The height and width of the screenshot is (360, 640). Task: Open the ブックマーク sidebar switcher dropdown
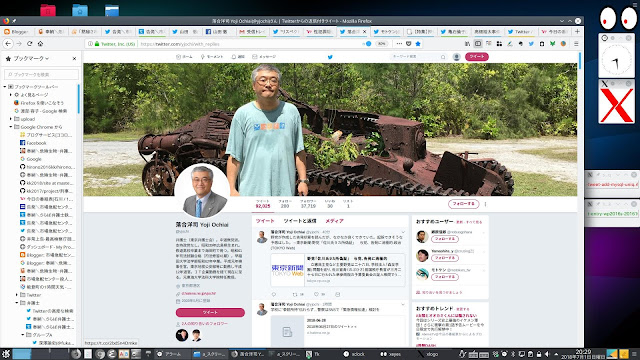point(31,59)
